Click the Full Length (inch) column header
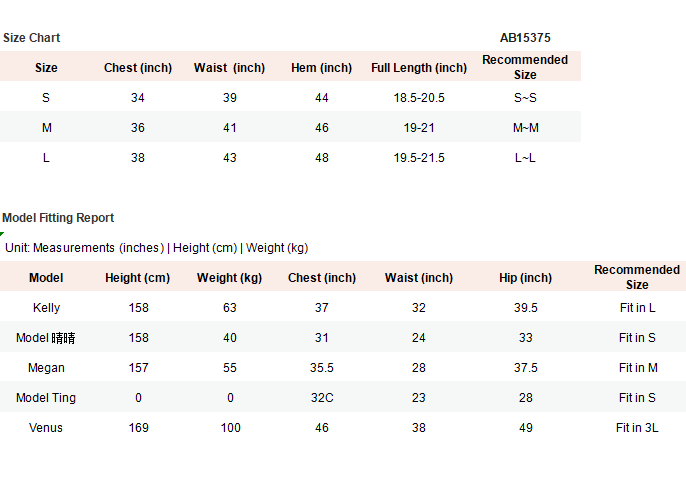This screenshot has height=479, width=686. tap(419, 68)
